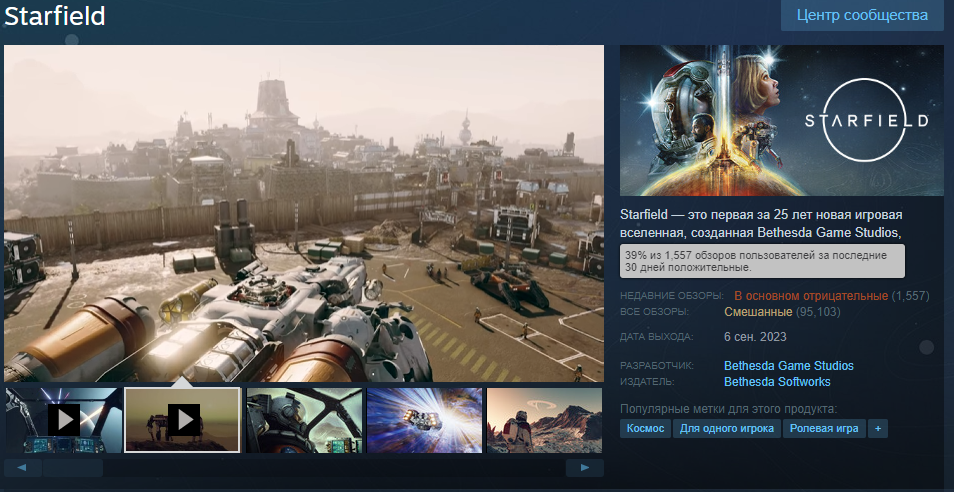Click the thumbnail strip scrollbar handle
954x492 pixels.
pos(72,468)
